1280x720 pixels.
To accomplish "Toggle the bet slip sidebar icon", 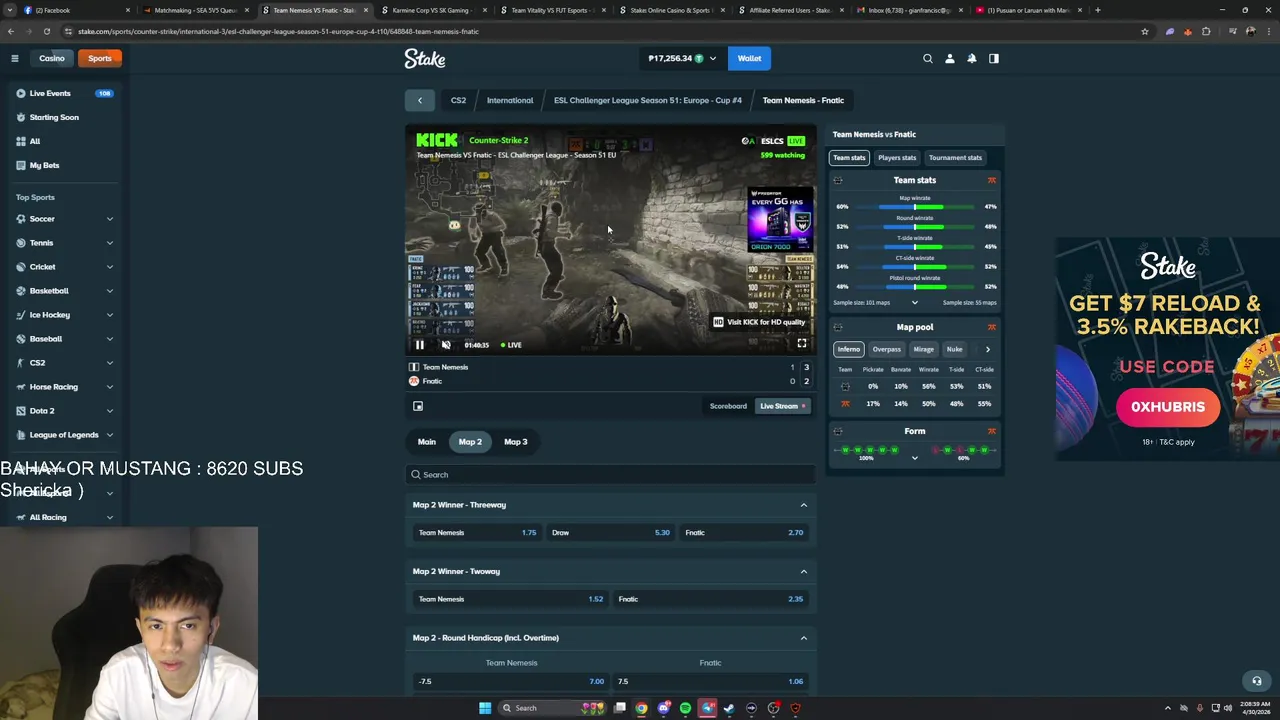I will pyautogui.click(x=994, y=58).
